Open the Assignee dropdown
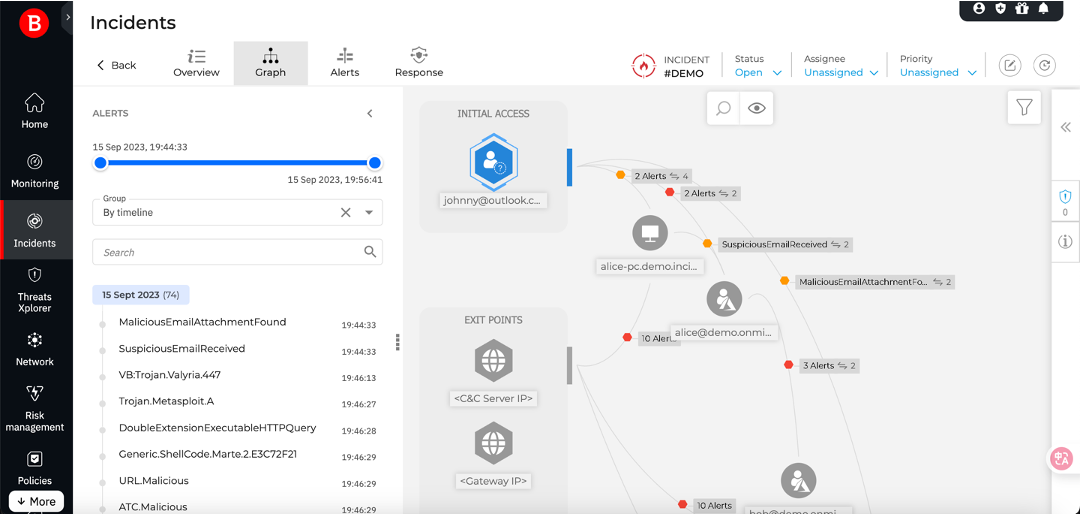This screenshot has height=514, width=1080. (841, 72)
